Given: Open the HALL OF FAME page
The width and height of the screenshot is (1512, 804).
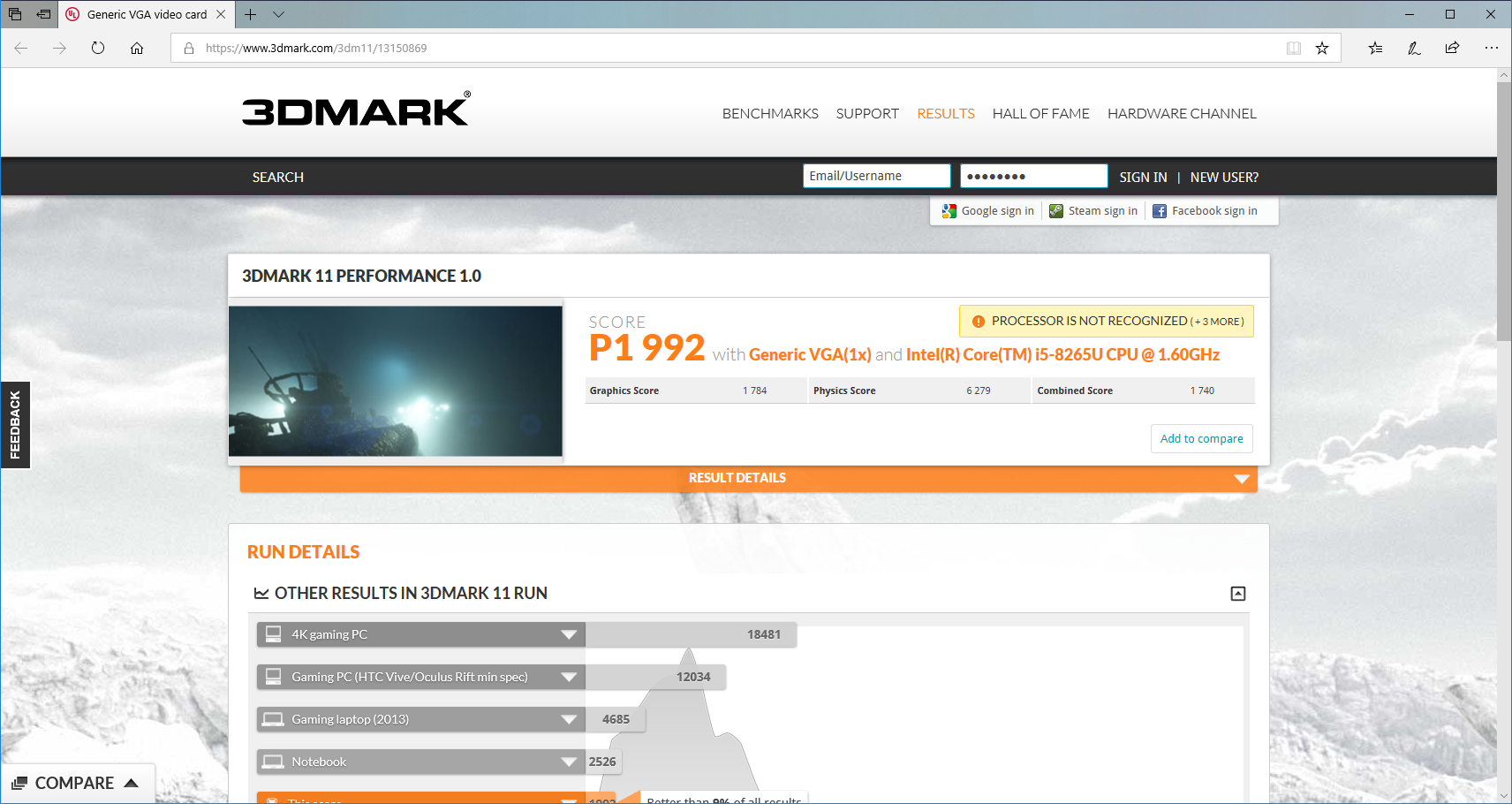Looking at the screenshot, I should click(1040, 113).
